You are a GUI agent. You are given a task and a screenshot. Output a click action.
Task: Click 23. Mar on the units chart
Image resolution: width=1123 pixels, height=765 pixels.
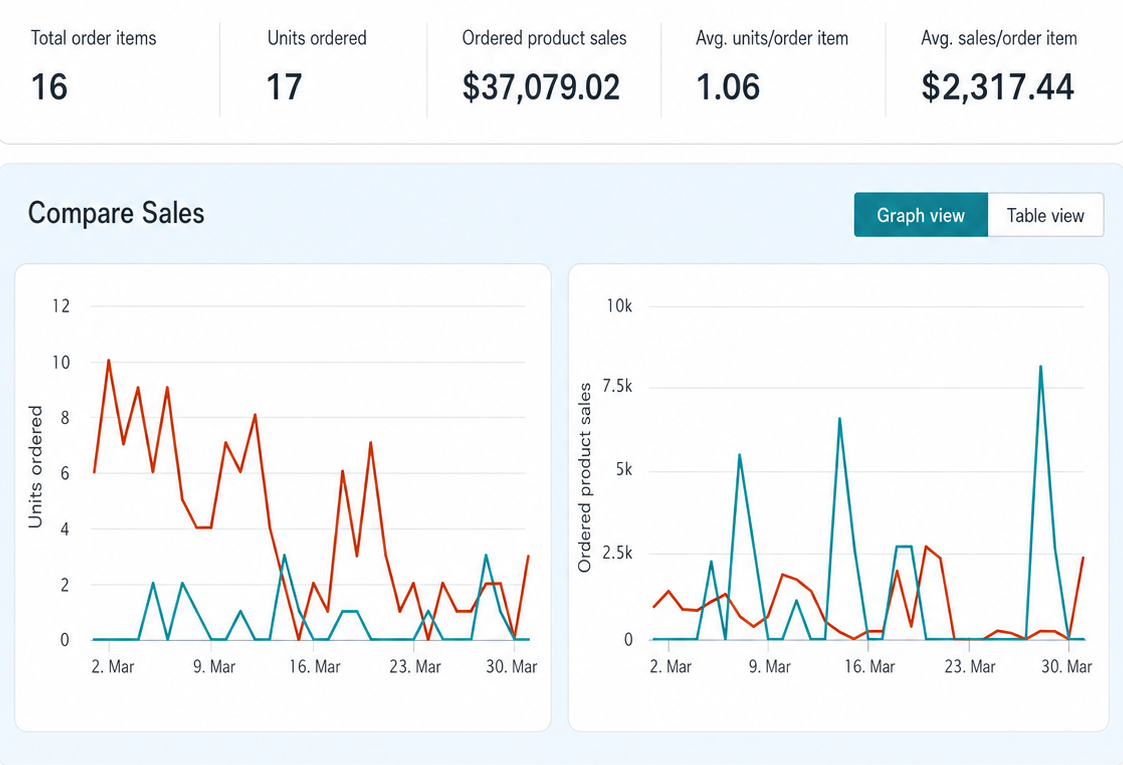[415, 667]
